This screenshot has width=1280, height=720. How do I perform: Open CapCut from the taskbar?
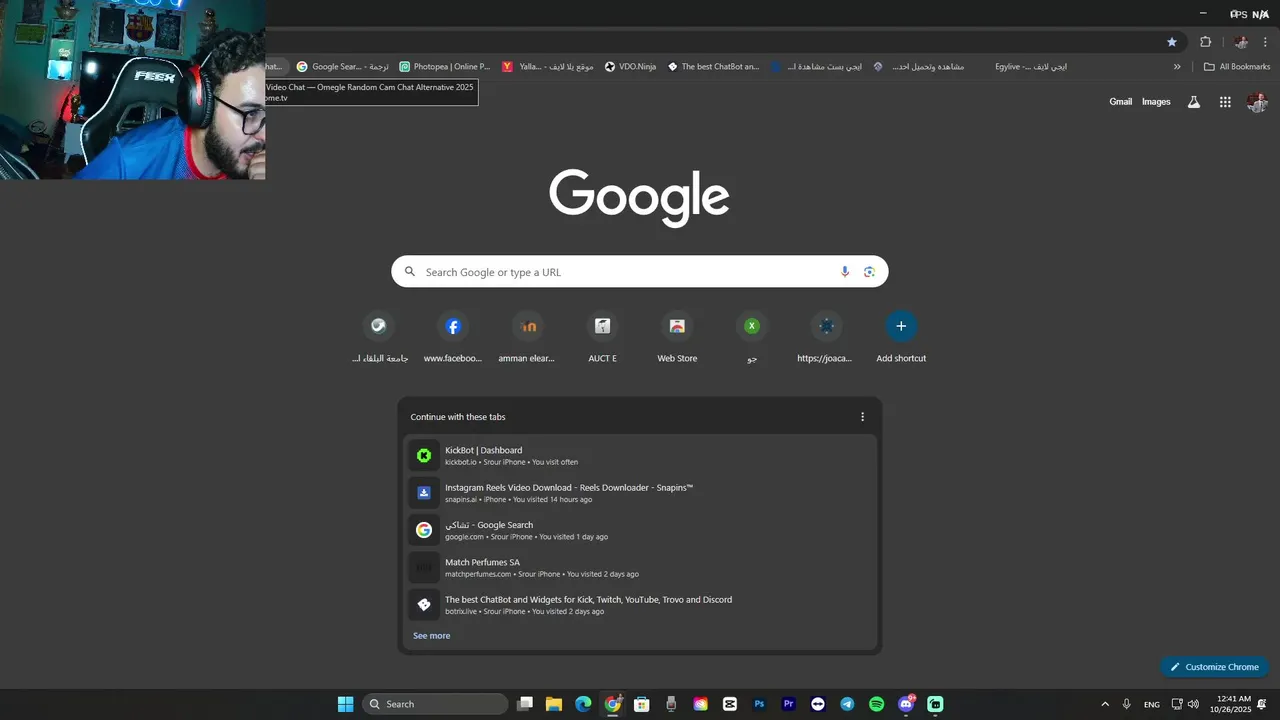click(730, 704)
